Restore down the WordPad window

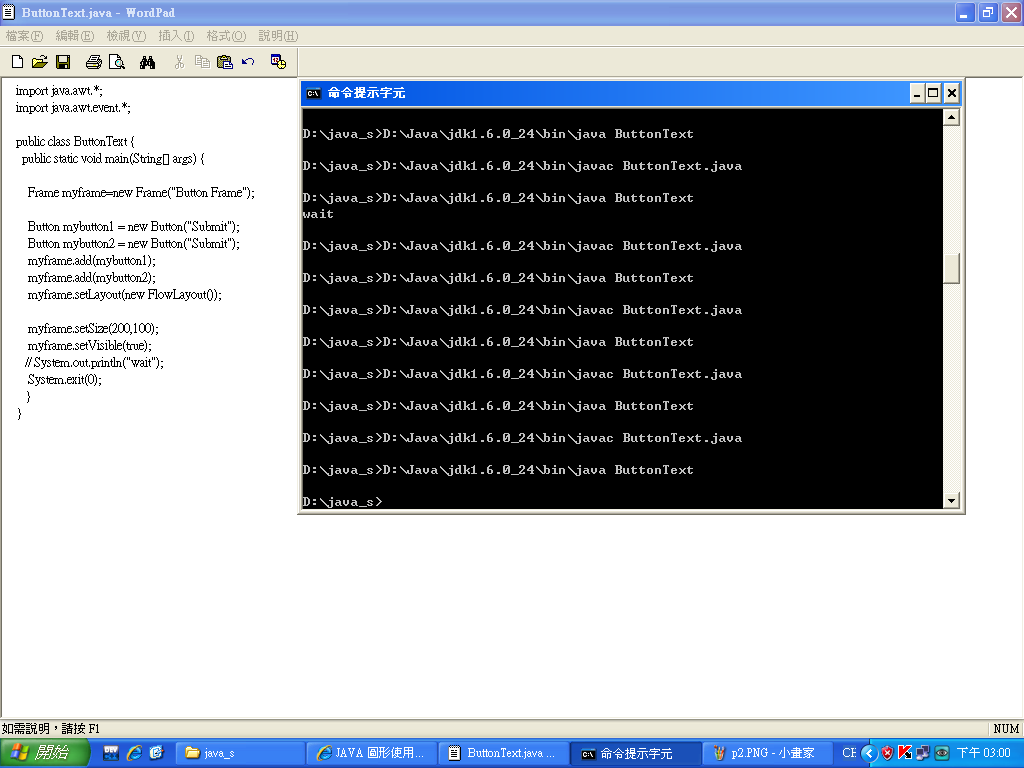(988, 12)
